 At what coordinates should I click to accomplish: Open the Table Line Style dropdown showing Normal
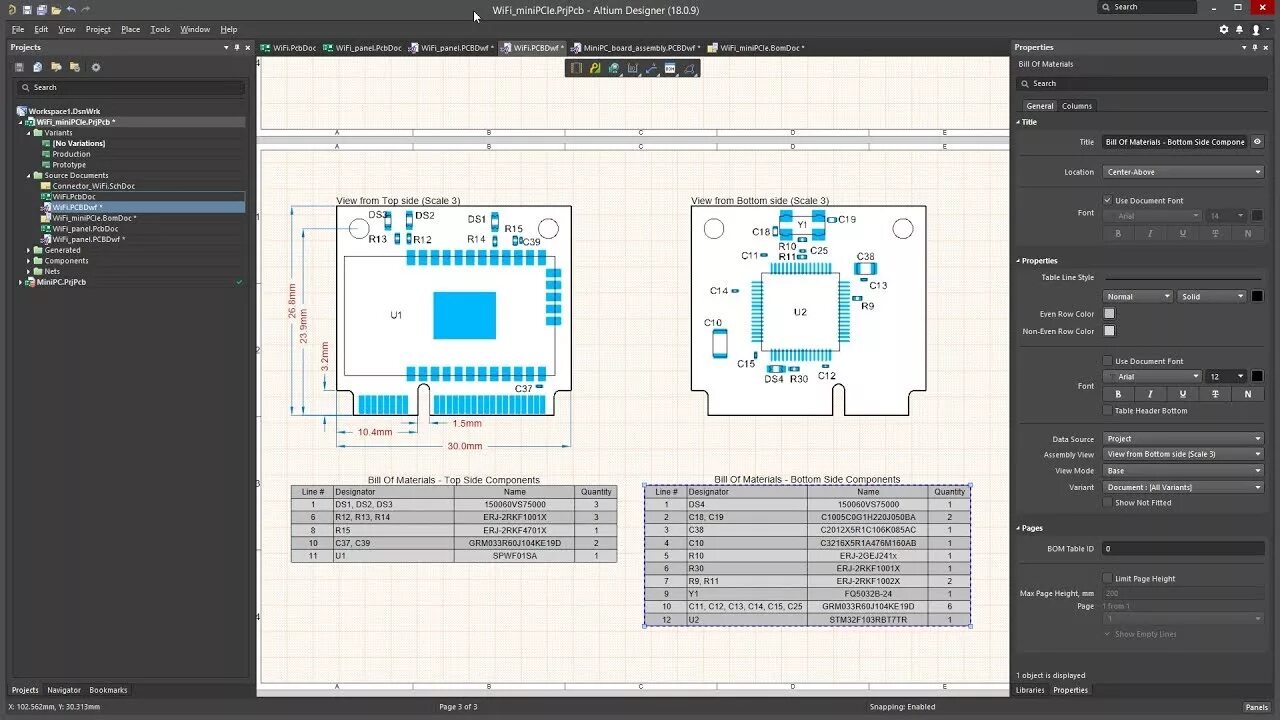pos(1137,296)
